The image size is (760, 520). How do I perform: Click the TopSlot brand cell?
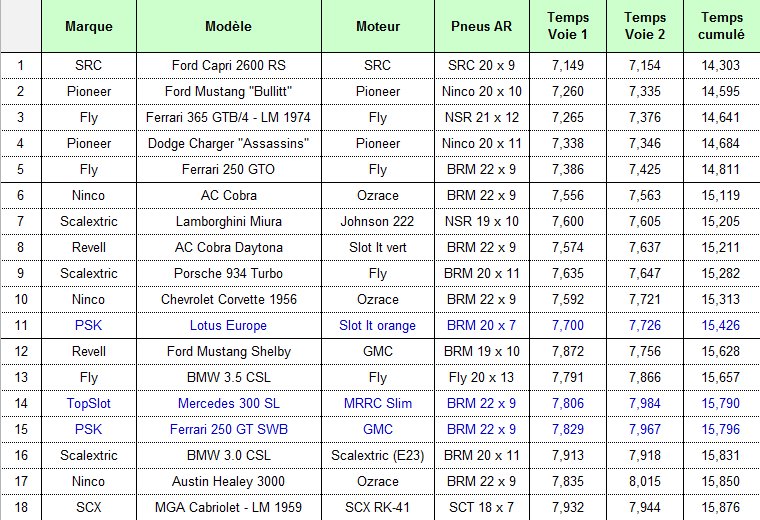tap(88, 403)
